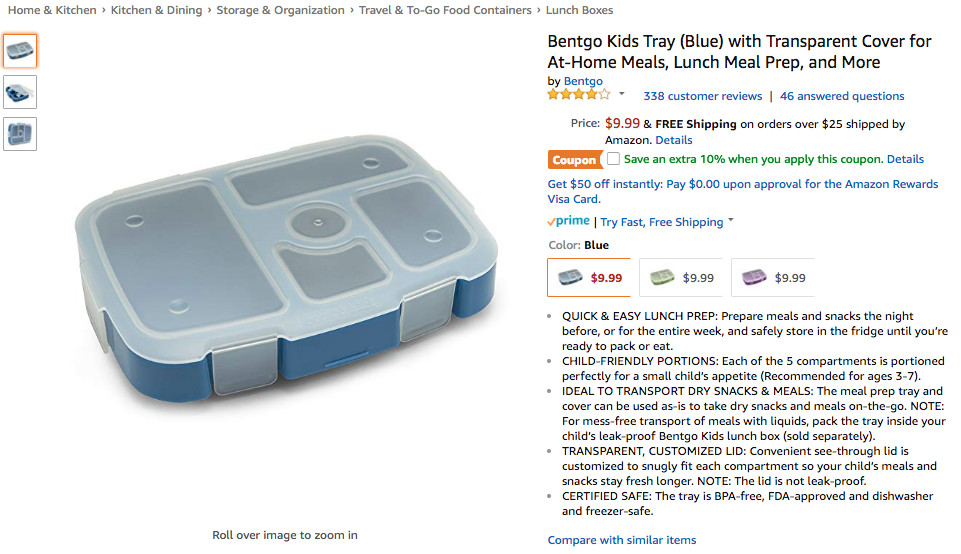Navigate to Storage & Organization breadcrumb
961x554 pixels.
tap(280, 10)
